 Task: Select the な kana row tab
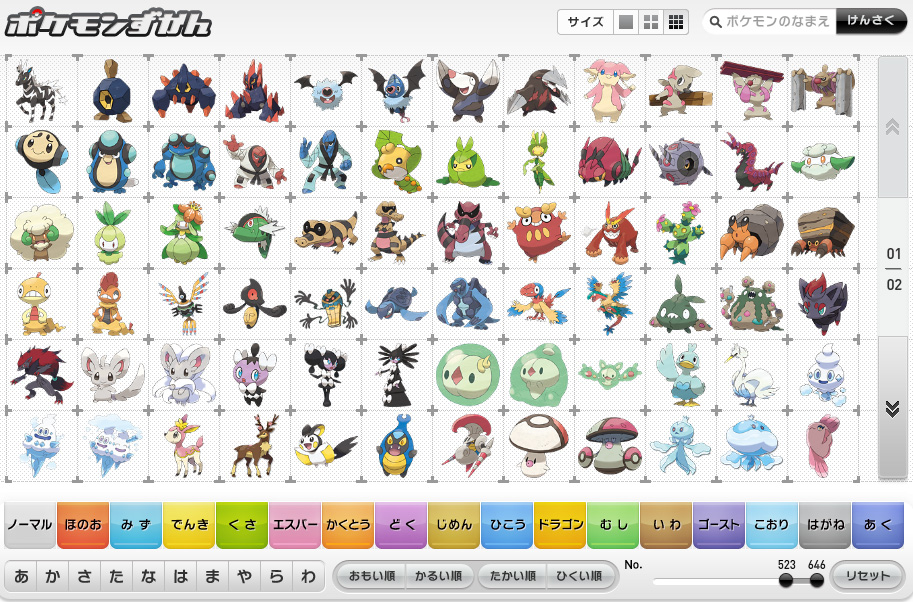(x=149, y=576)
